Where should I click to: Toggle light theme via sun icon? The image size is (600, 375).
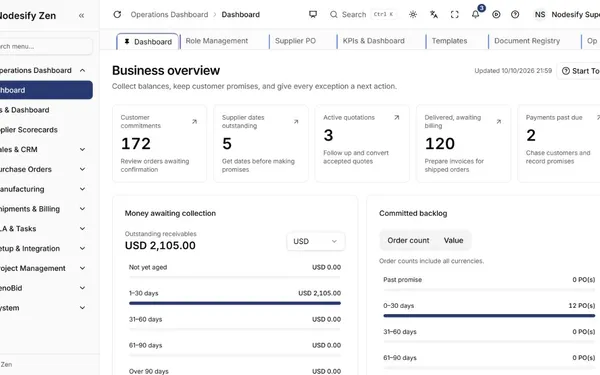tap(412, 15)
